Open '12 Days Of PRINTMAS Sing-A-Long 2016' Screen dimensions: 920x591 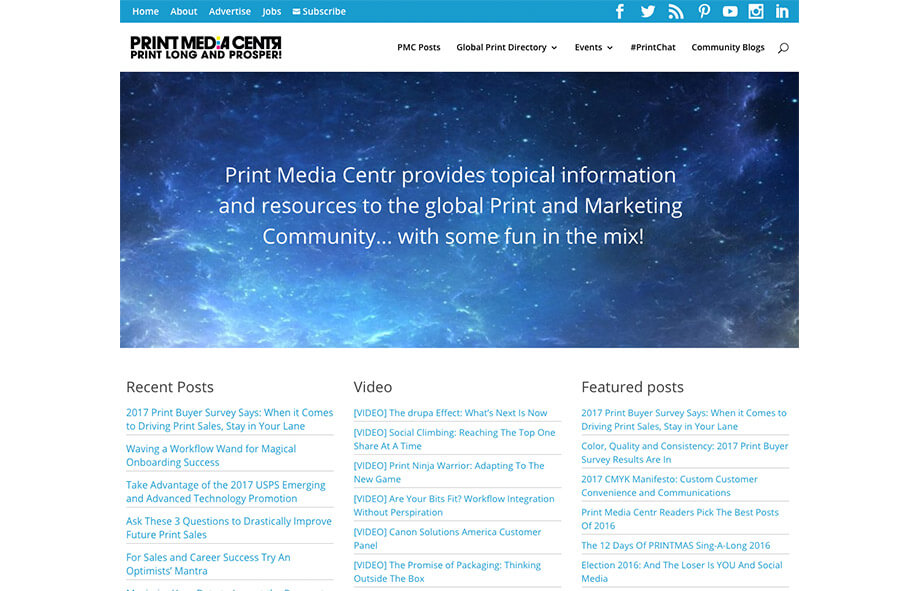pos(675,545)
